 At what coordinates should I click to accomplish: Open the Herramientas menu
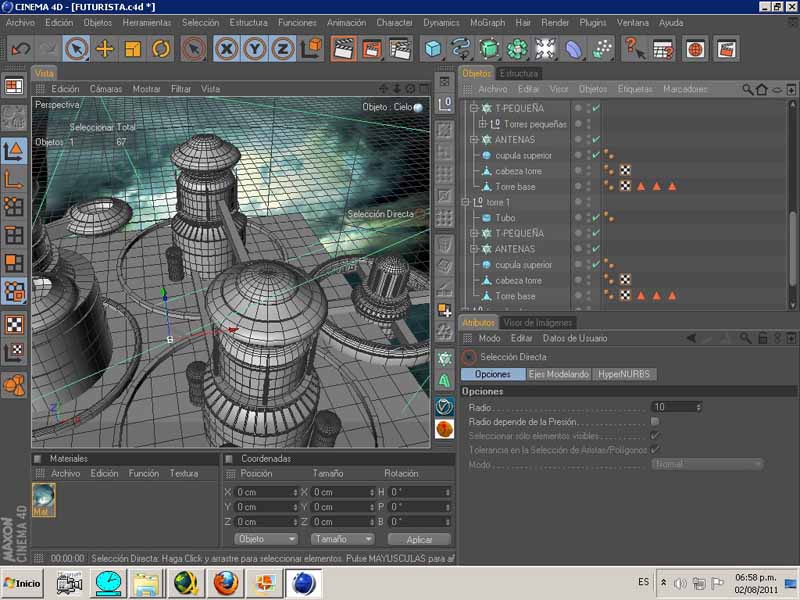click(146, 22)
